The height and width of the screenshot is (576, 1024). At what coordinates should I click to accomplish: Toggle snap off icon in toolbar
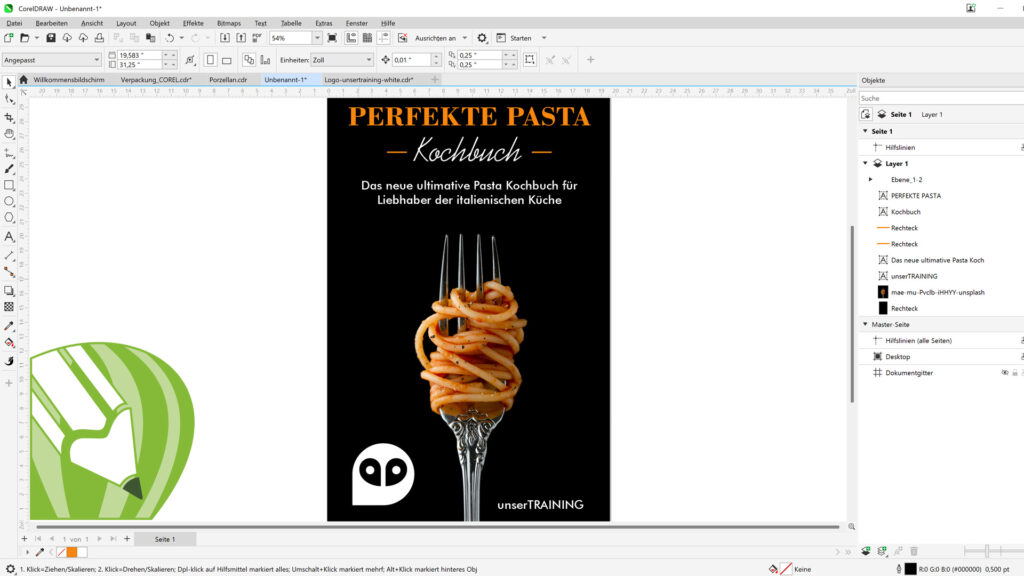(402, 38)
